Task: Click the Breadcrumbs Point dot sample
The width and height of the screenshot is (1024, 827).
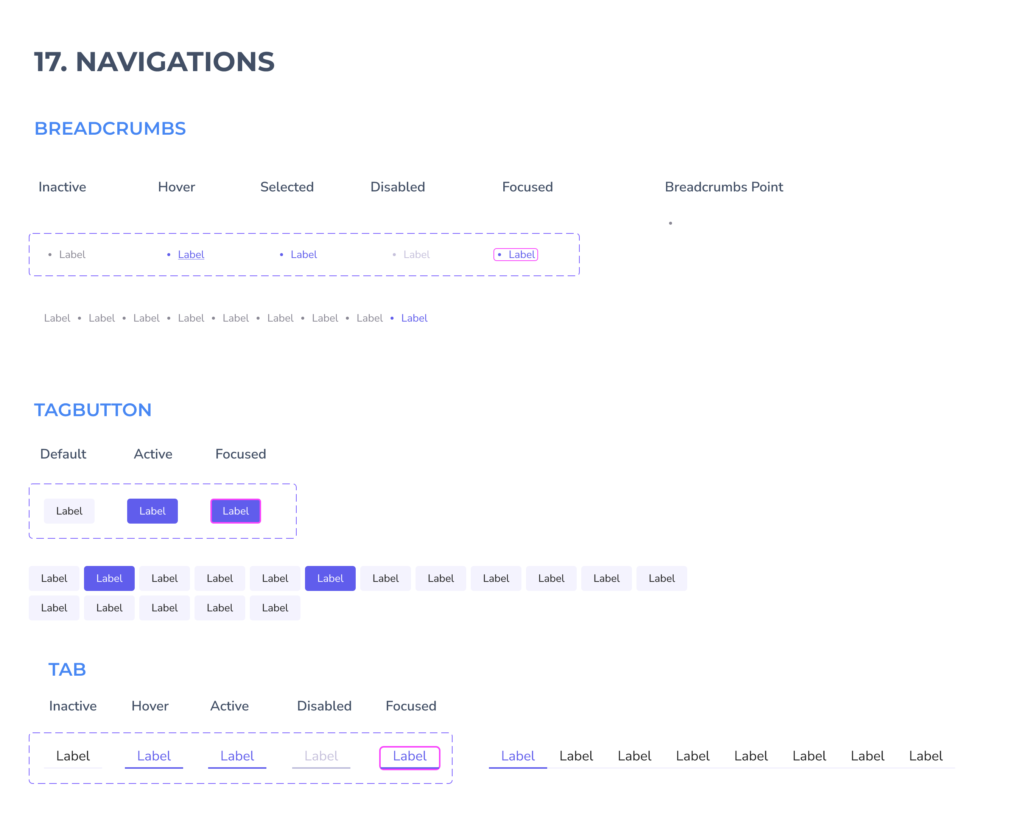Action: click(x=670, y=223)
